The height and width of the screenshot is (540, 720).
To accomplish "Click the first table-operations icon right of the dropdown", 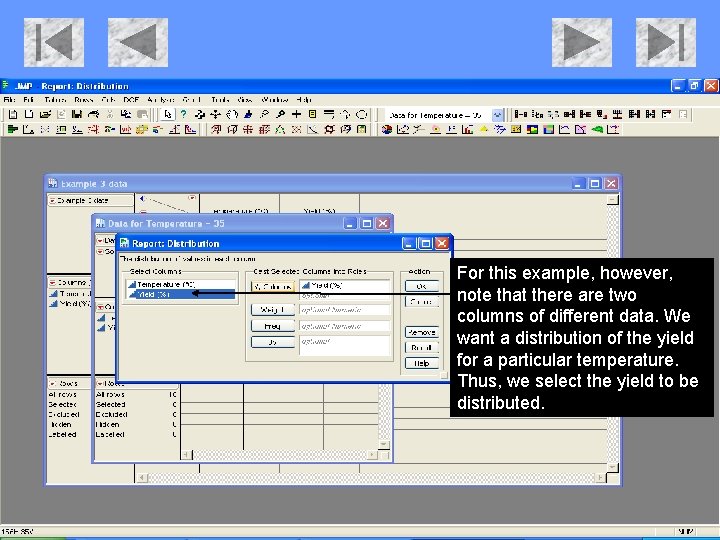I will click(x=520, y=114).
